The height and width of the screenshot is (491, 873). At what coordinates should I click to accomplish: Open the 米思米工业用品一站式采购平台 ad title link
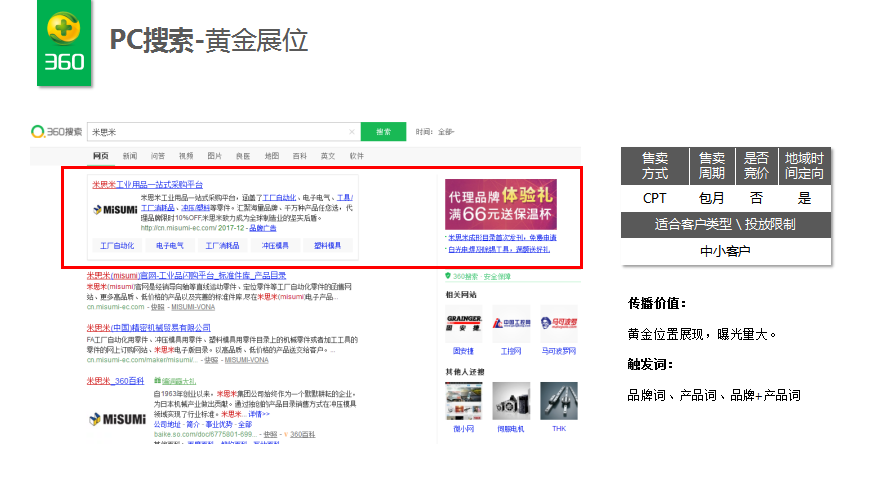(x=148, y=185)
